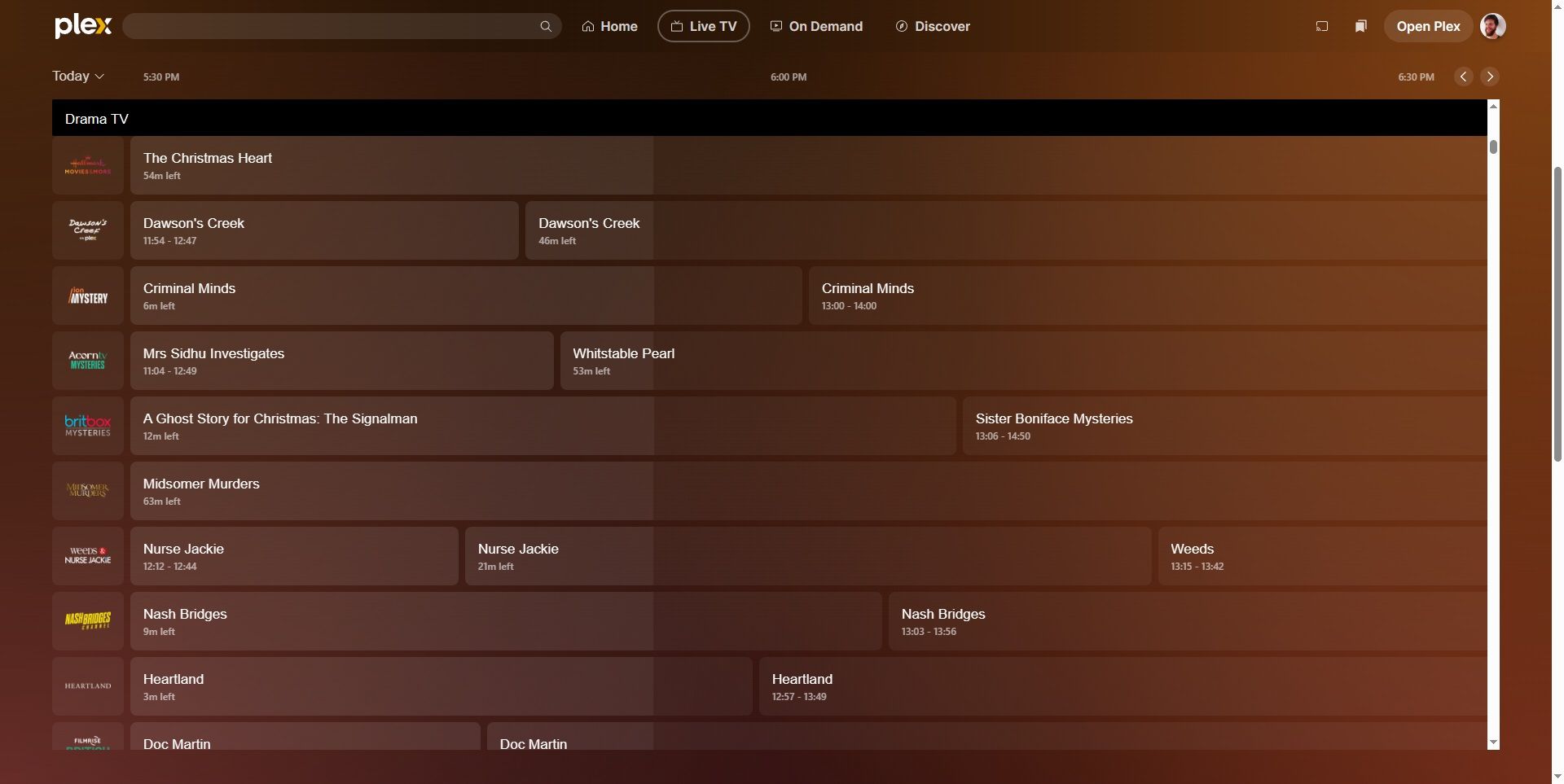The height and width of the screenshot is (784, 1564).
Task: Select Dawson's Creek with 46m left
Action: tap(1006, 230)
